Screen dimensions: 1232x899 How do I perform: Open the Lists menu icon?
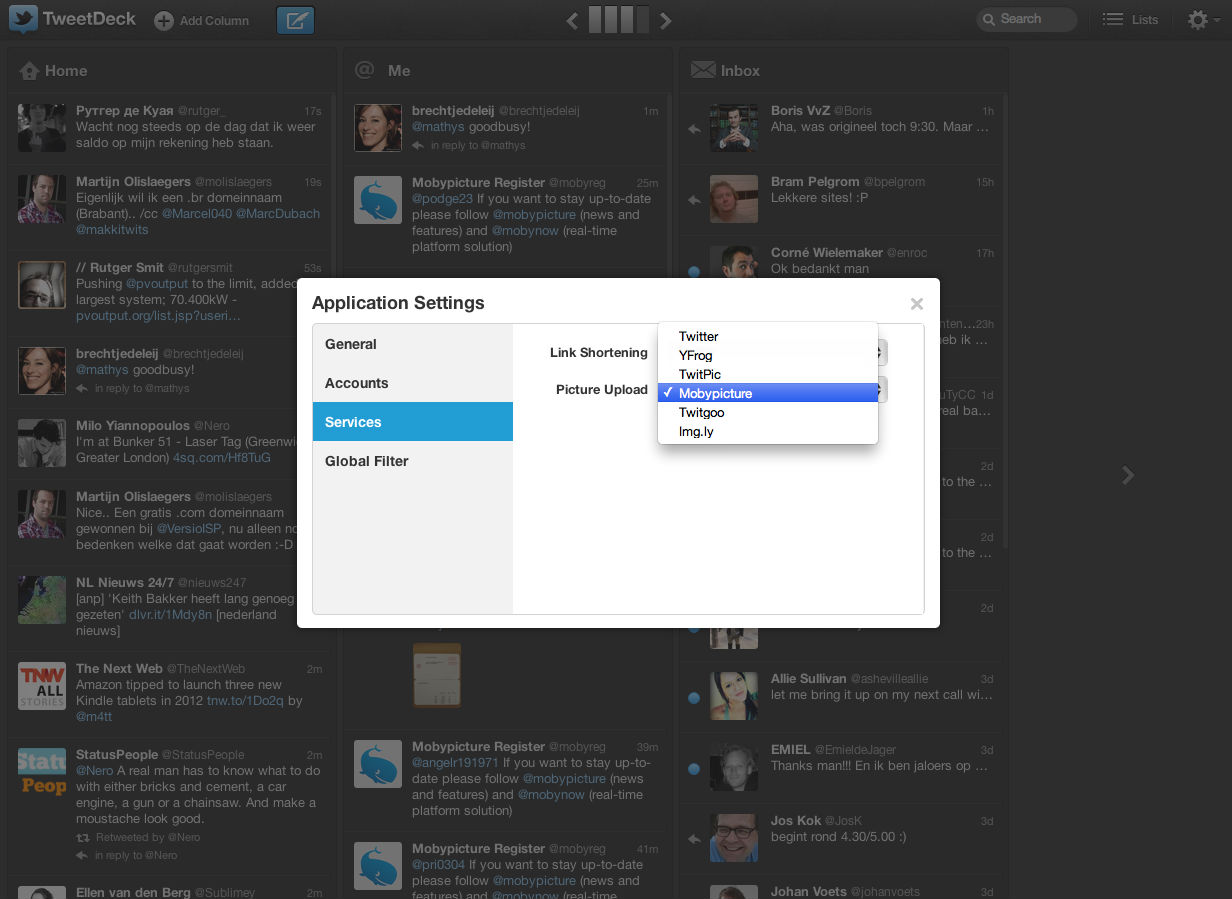coord(1112,19)
